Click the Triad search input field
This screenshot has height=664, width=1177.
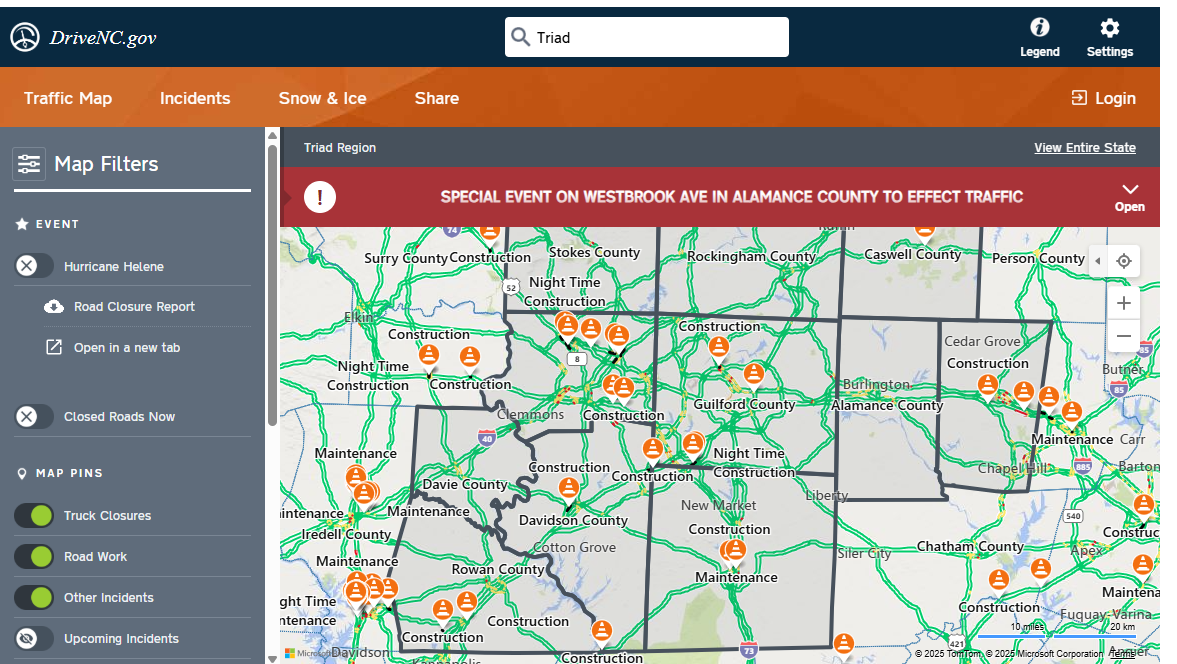(646, 36)
